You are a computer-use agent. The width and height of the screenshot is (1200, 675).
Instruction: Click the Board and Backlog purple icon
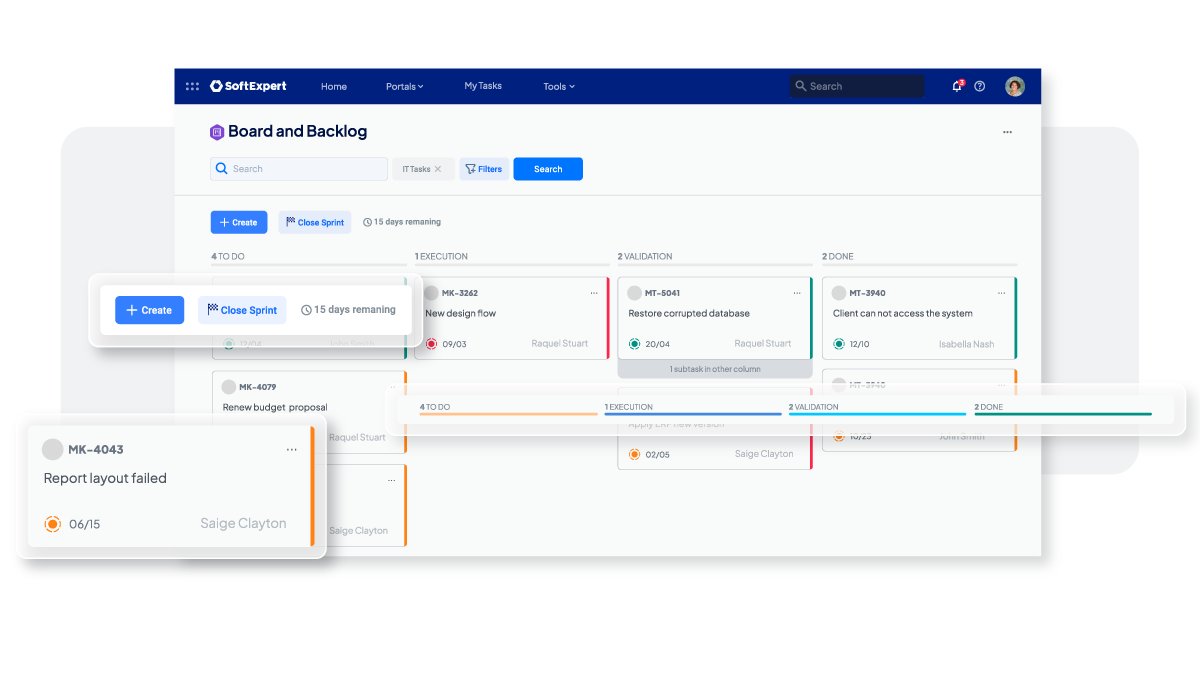(x=217, y=132)
